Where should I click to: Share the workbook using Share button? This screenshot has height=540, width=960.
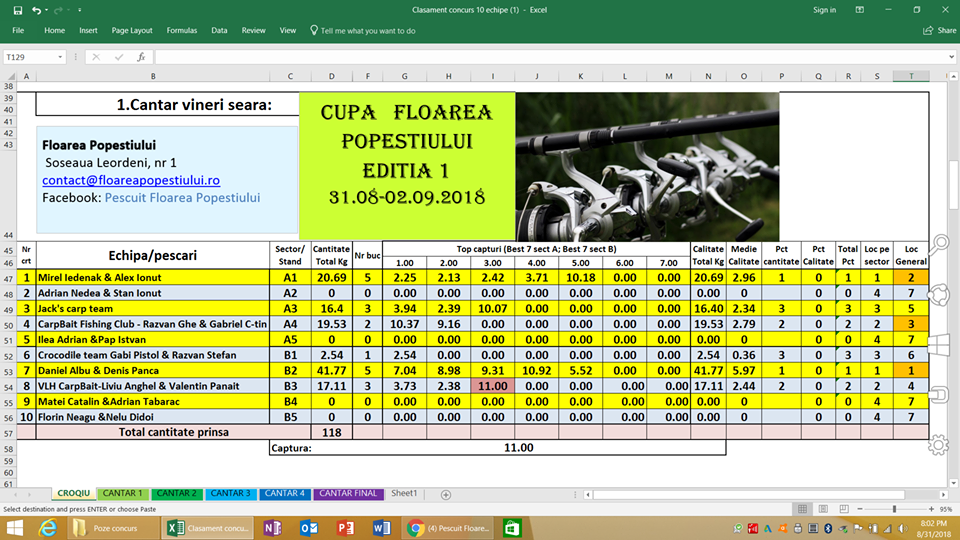pyautogui.click(x=940, y=31)
